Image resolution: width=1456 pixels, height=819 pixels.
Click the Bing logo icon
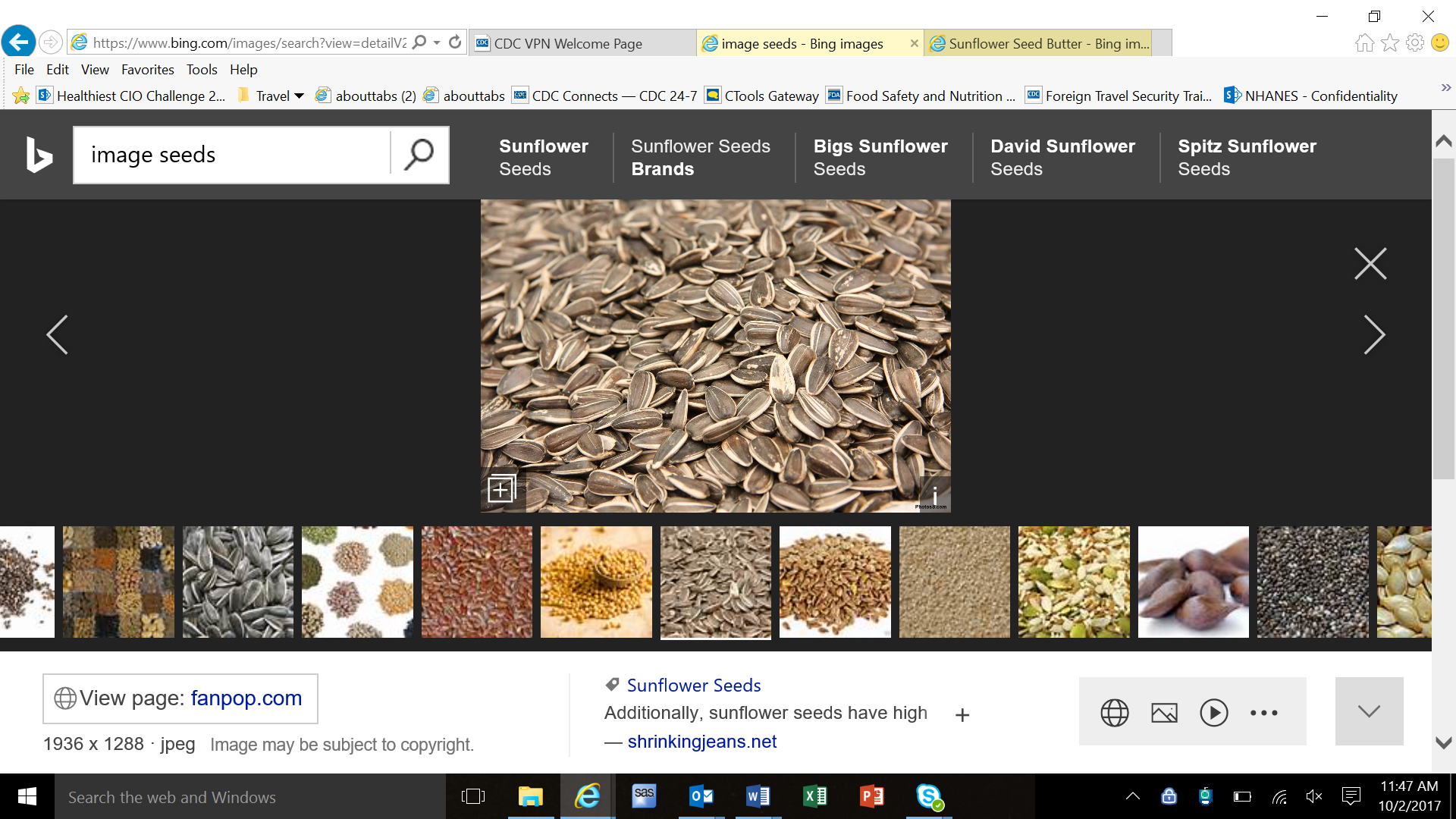pos(39,155)
